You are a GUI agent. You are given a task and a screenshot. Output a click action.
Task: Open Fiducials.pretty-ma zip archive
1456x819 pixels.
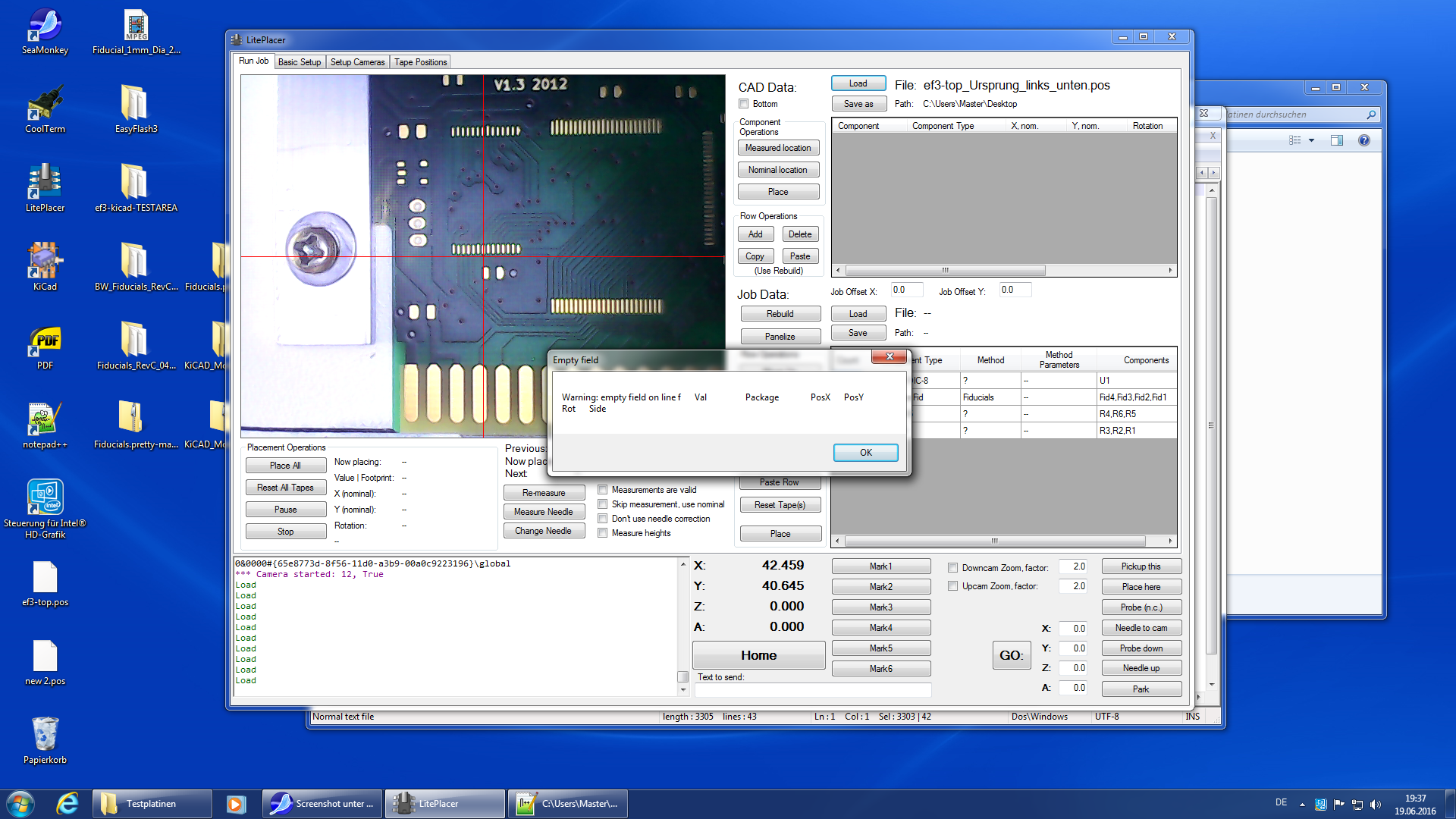[x=136, y=425]
